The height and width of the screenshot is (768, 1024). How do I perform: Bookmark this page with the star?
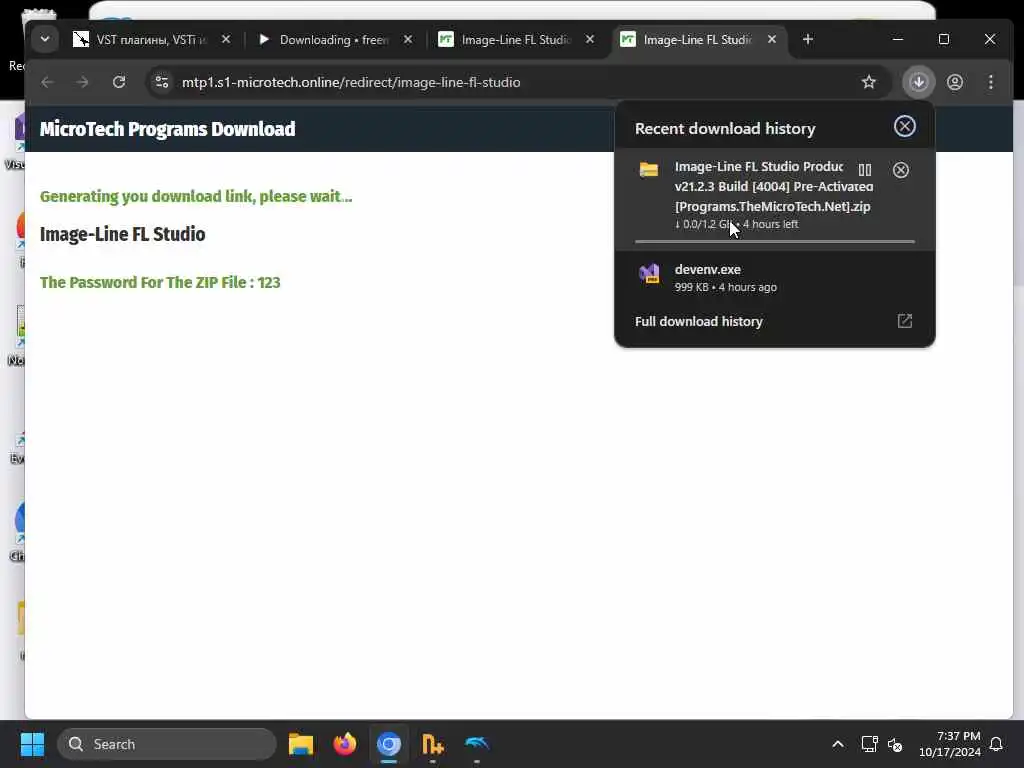pos(869,82)
